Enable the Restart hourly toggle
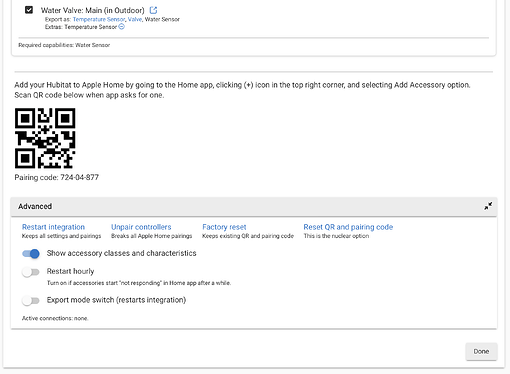Viewport: 510px width, 374px height. [x=31, y=272]
